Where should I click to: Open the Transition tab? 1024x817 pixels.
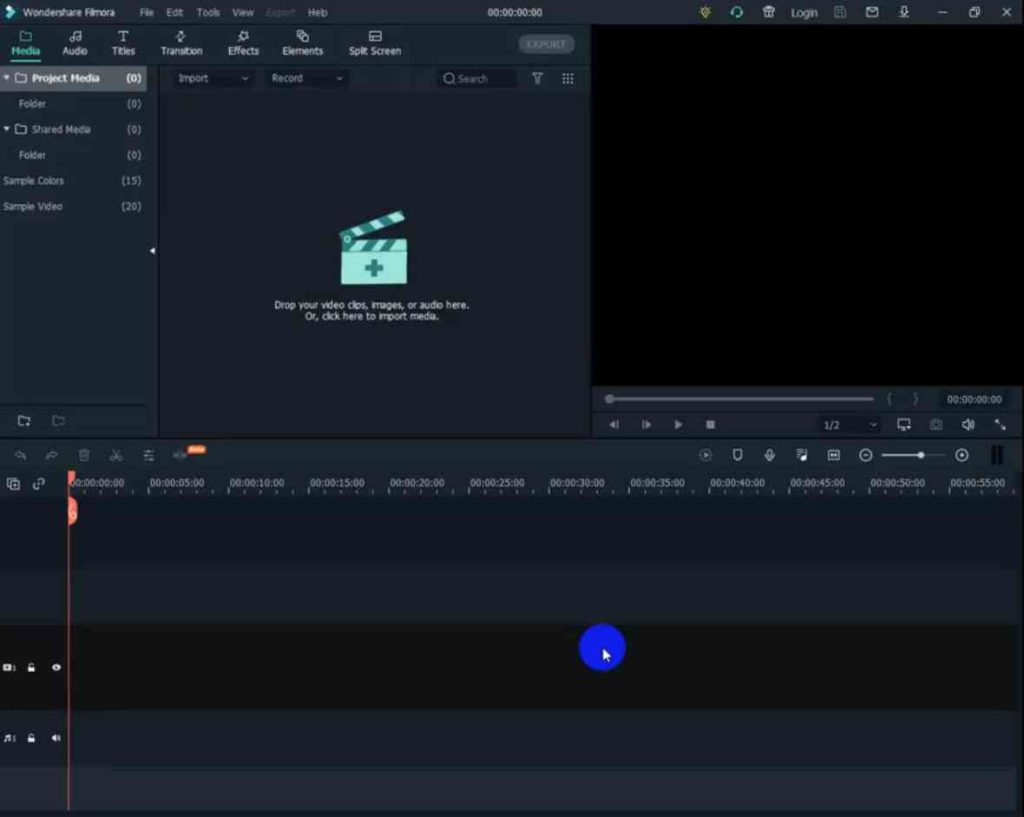point(181,43)
